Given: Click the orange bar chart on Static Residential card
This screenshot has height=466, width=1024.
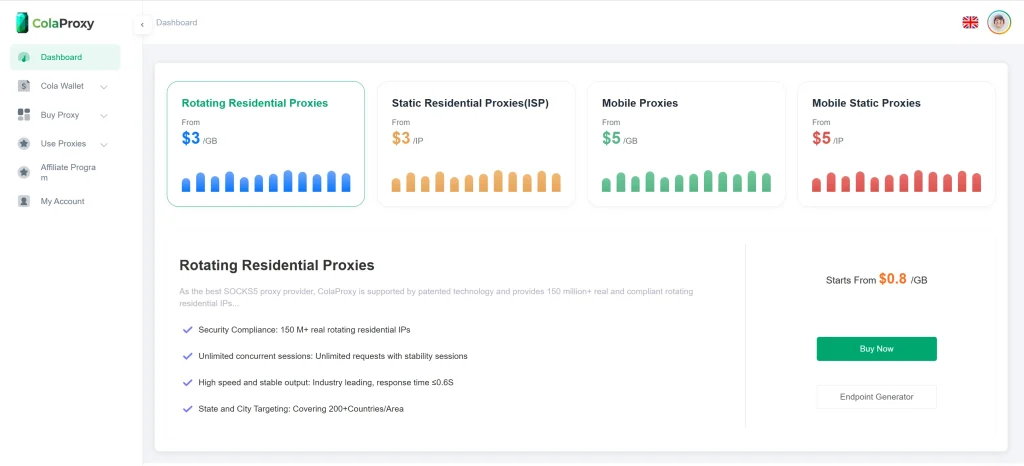Looking at the screenshot, I should pos(476,181).
